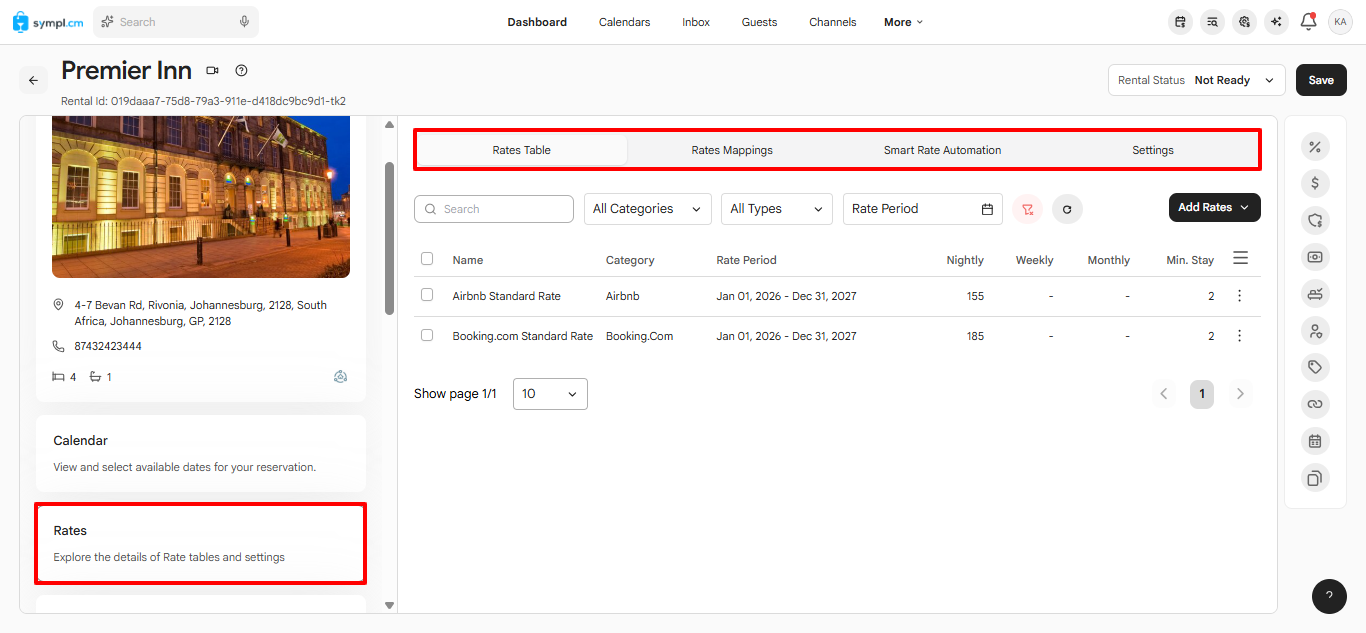
Task: Open the gear with dollar icon in the header
Action: [1244, 22]
